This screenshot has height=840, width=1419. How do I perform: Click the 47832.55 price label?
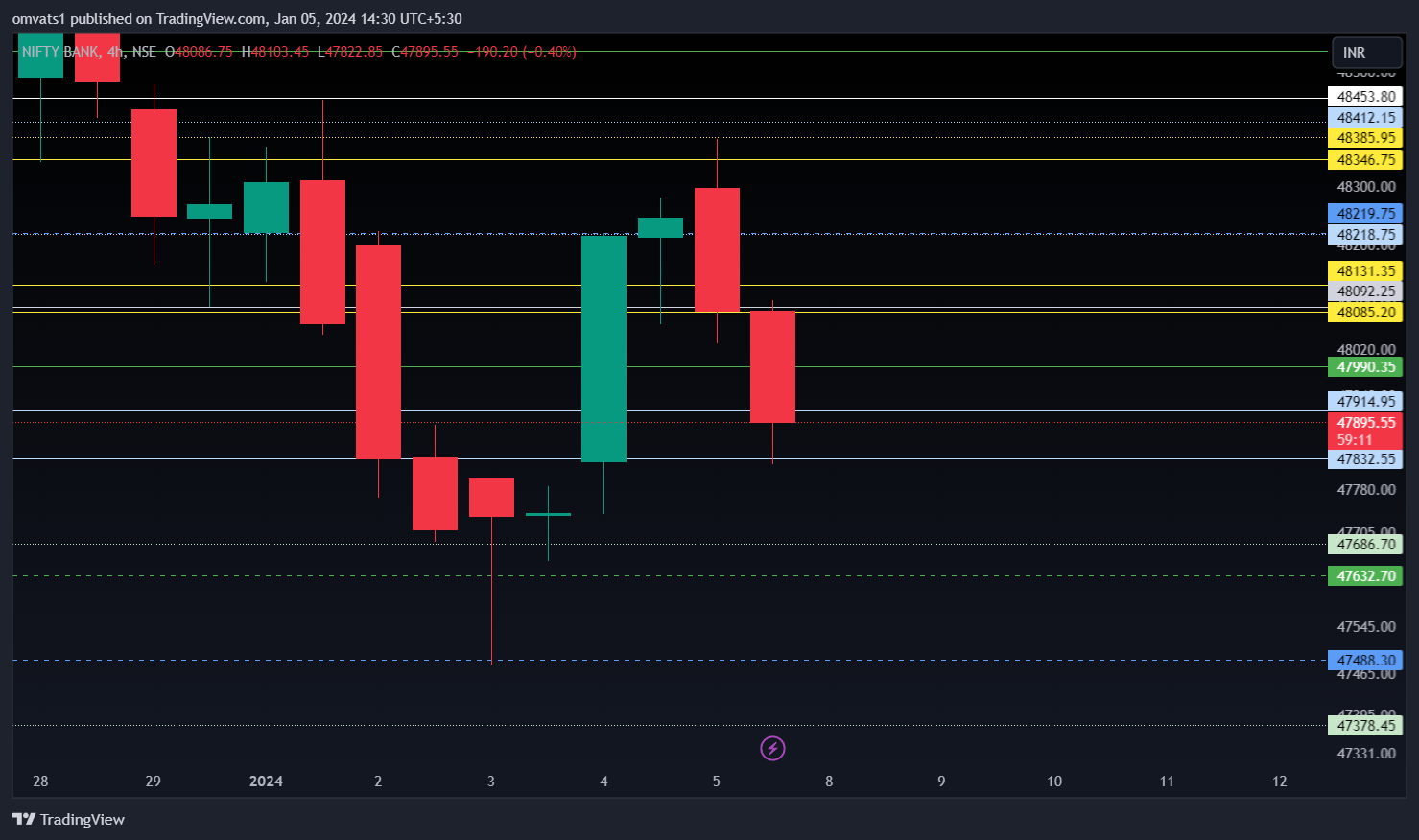coord(1365,459)
